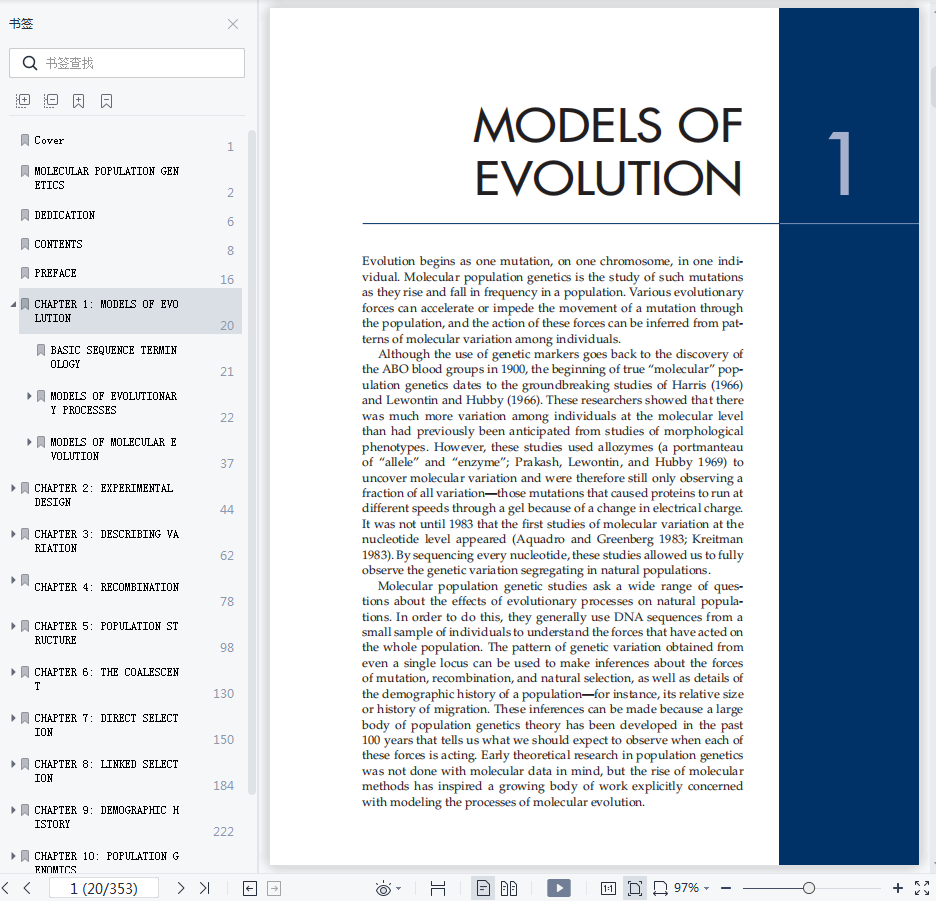Open the CHAPTER 2: EXPERIMENTAL DESIGN bookmark
936x901 pixels.
pos(104,495)
